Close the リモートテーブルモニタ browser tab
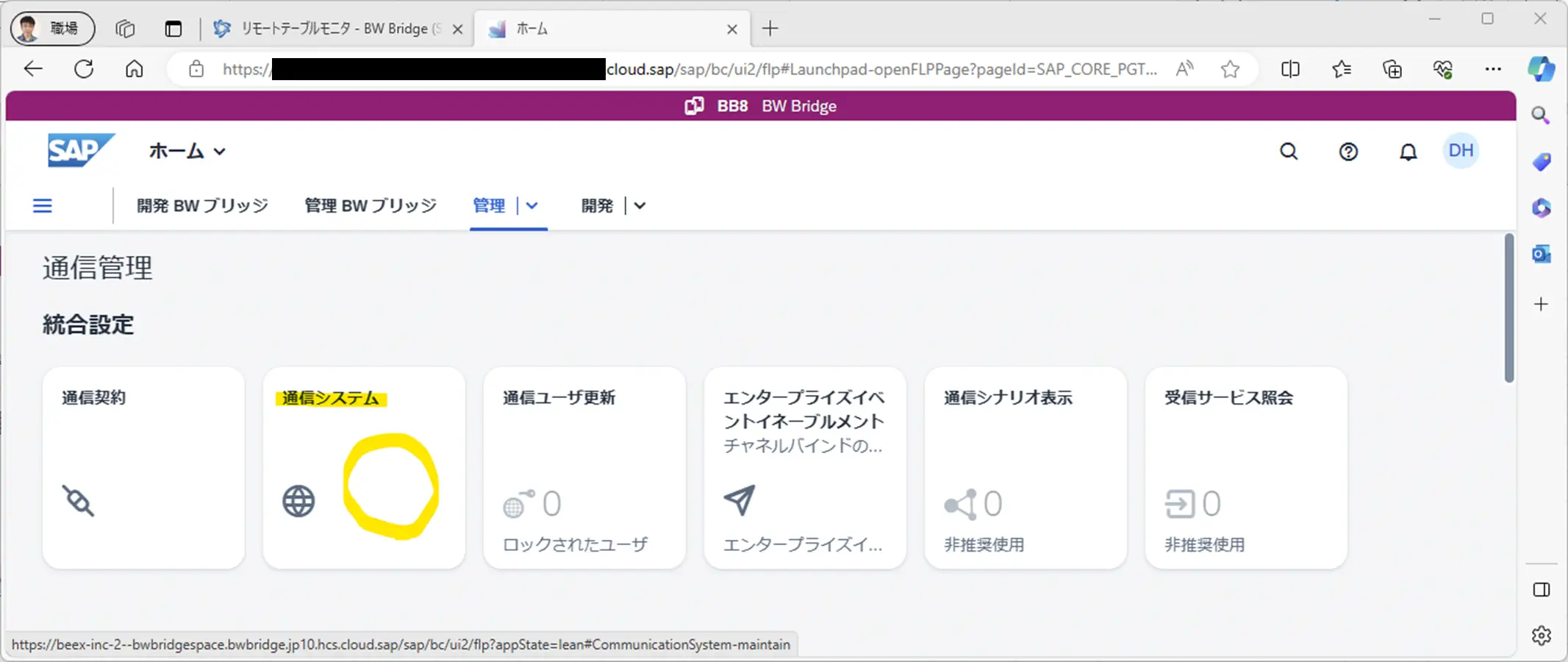Image resolution: width=1568 pixels, height=662 pixels. click(457, 29)
